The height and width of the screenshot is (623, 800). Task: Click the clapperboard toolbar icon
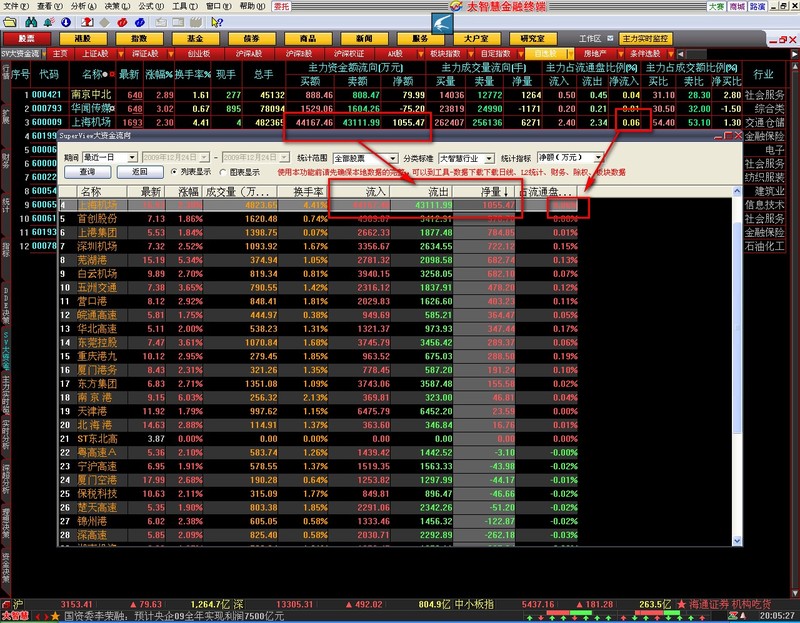(195, 22)
